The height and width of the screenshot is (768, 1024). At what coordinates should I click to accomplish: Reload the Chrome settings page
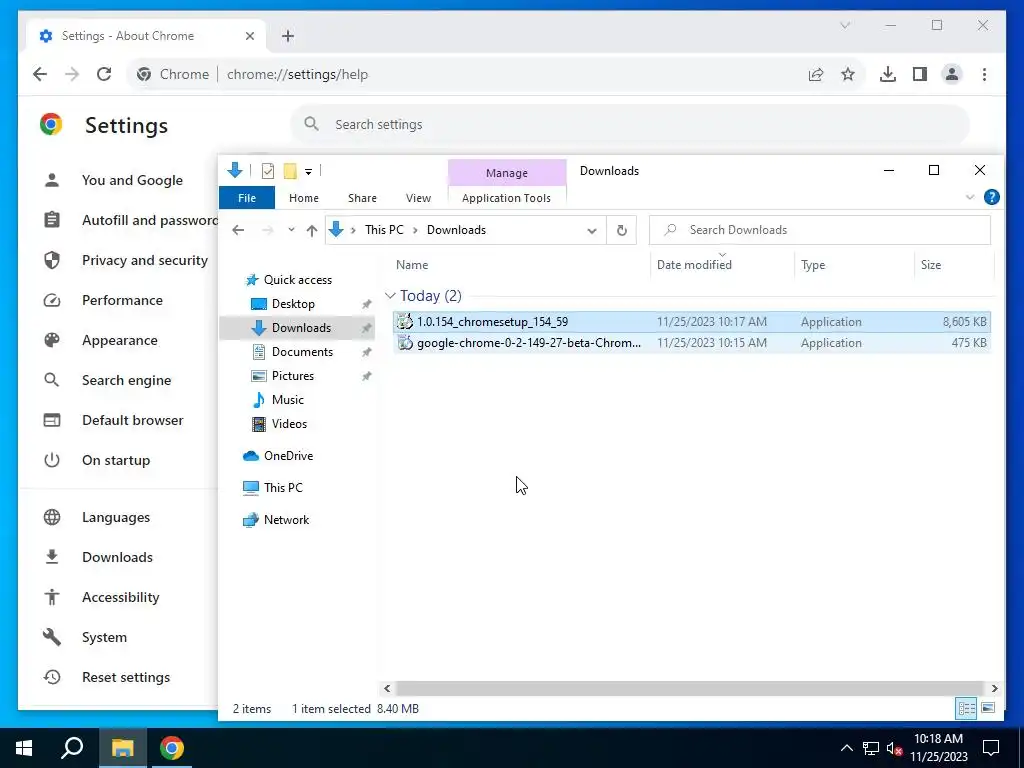pos(104,74)
